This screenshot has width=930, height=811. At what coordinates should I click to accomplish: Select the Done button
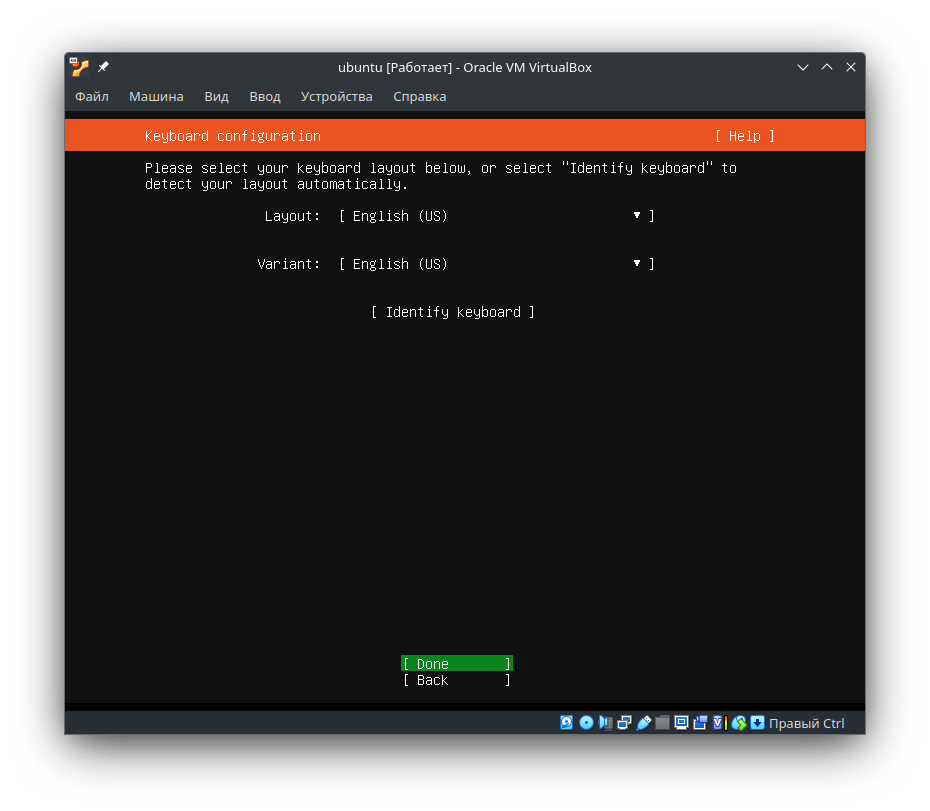(456, 663)
